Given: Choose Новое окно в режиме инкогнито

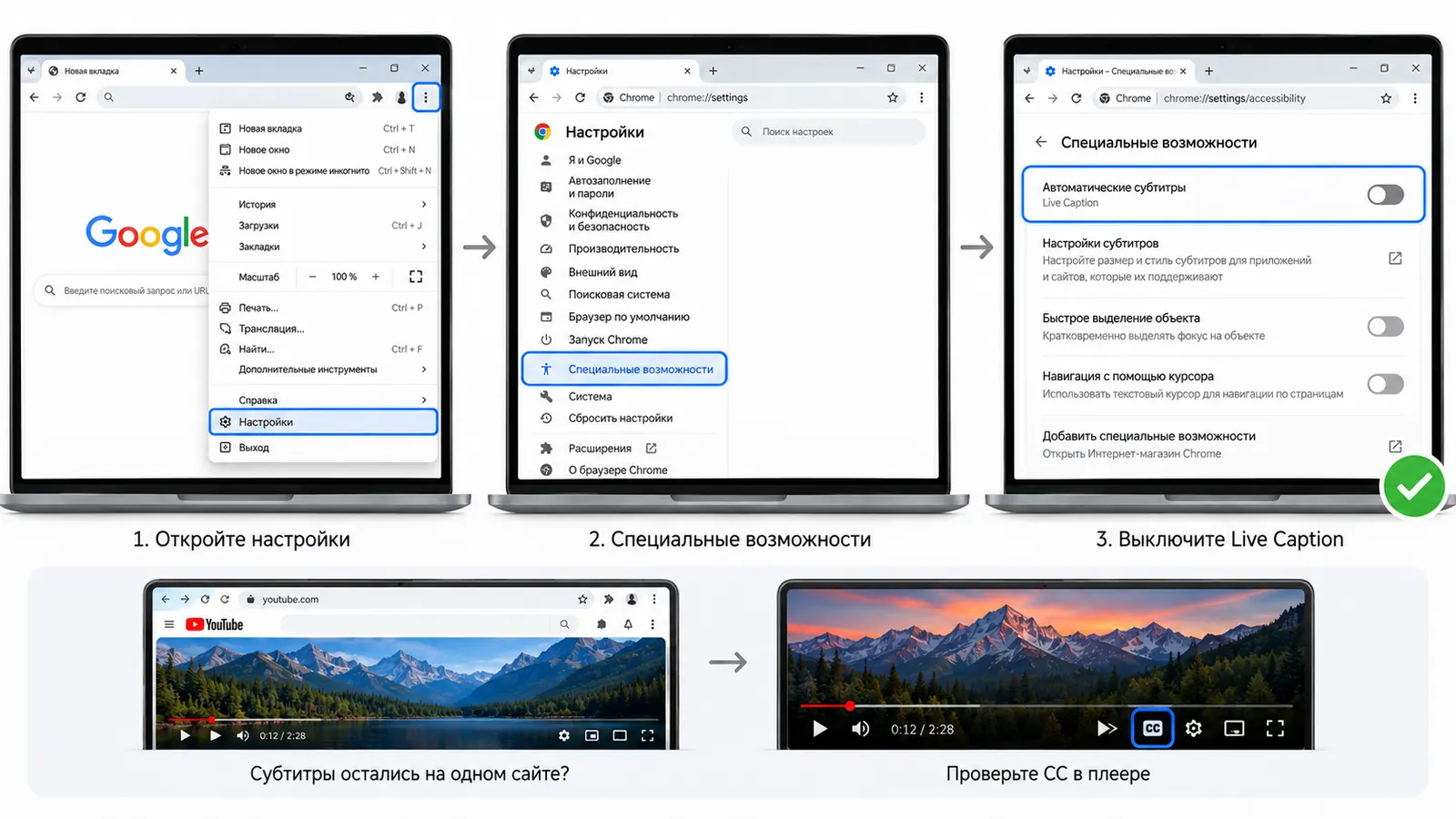Looking at the screenshot, I should click(x=325, y=171).
